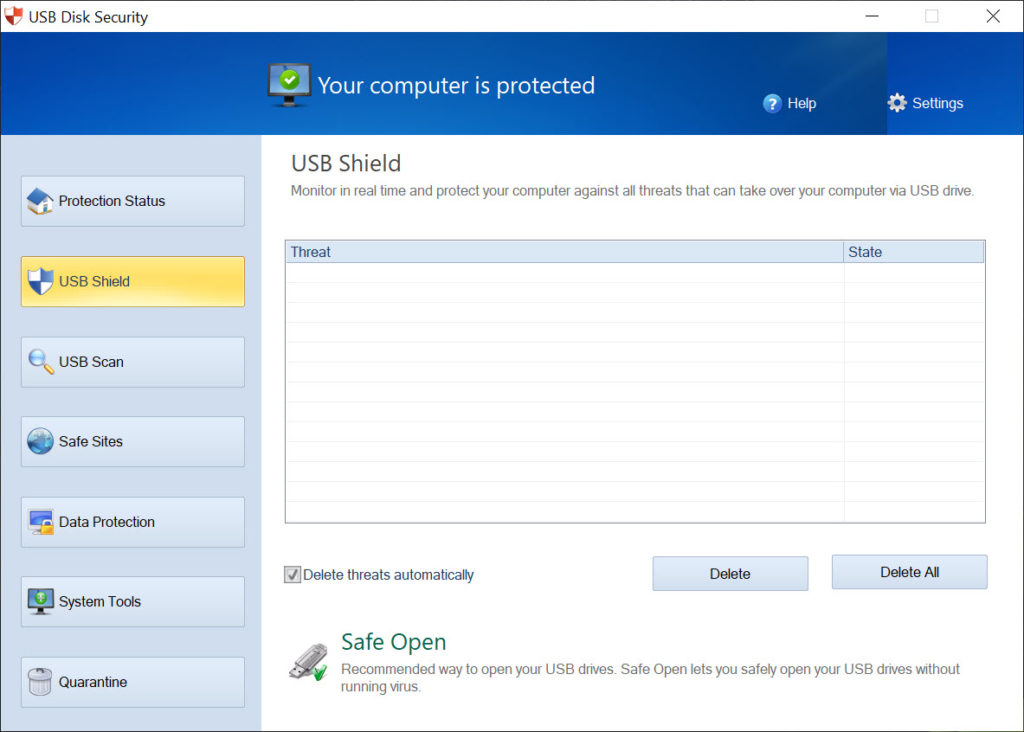The image size is (1024, 732).
Task: Open the Settings link text
Action: tap(937, 103)
